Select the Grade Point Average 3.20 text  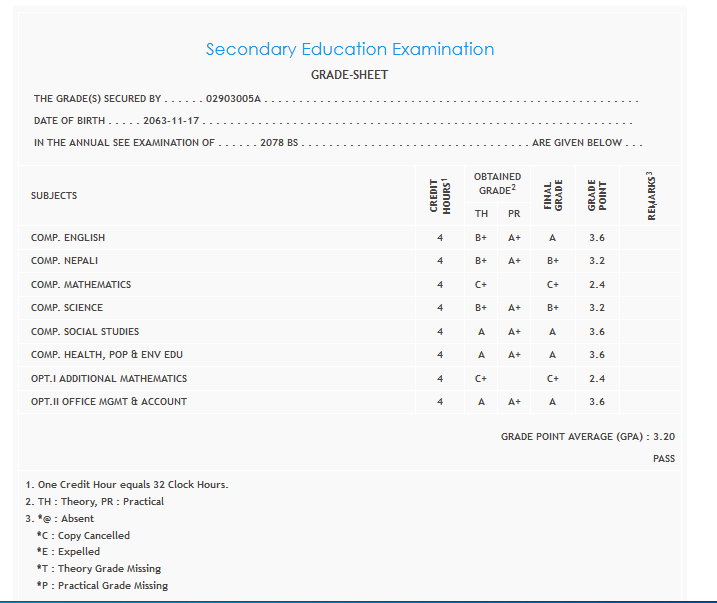tap(588, 437)
